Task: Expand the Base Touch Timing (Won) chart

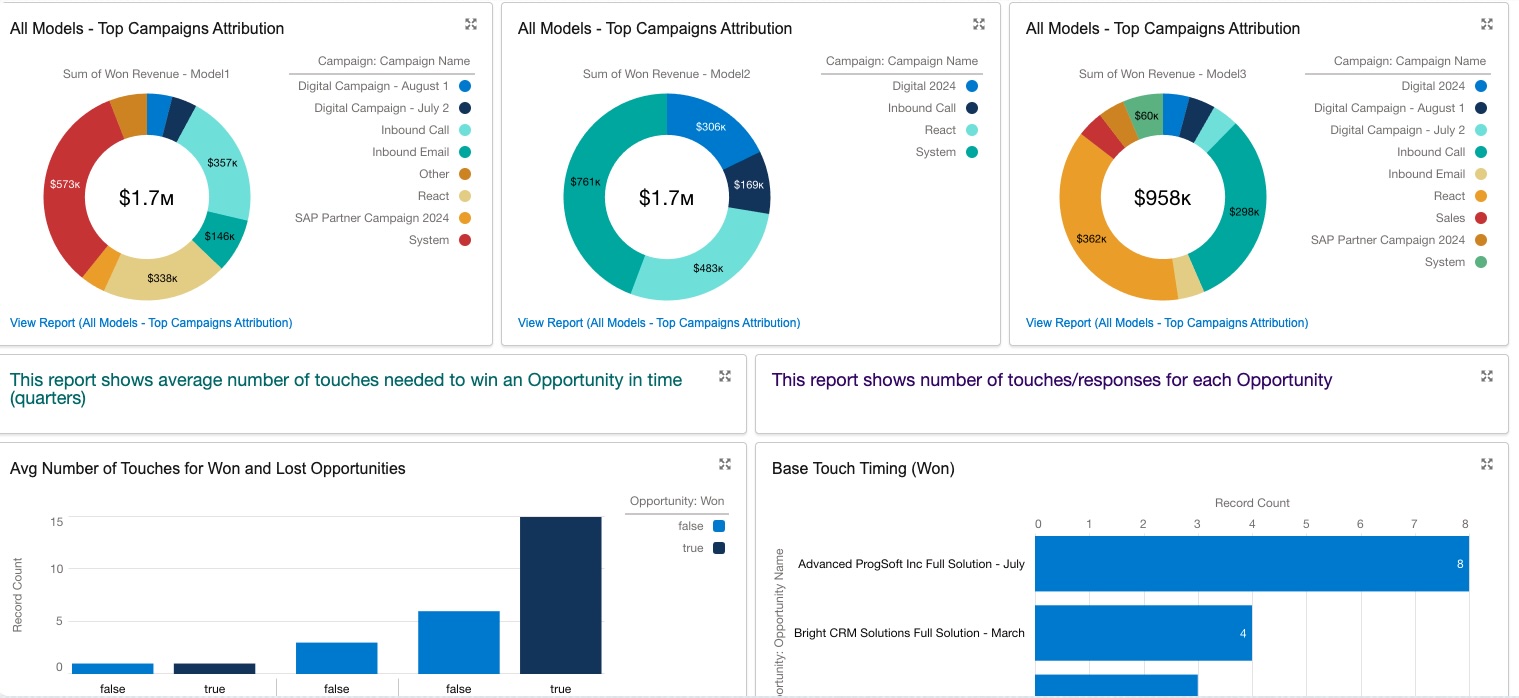Action: click(1487, 464)
